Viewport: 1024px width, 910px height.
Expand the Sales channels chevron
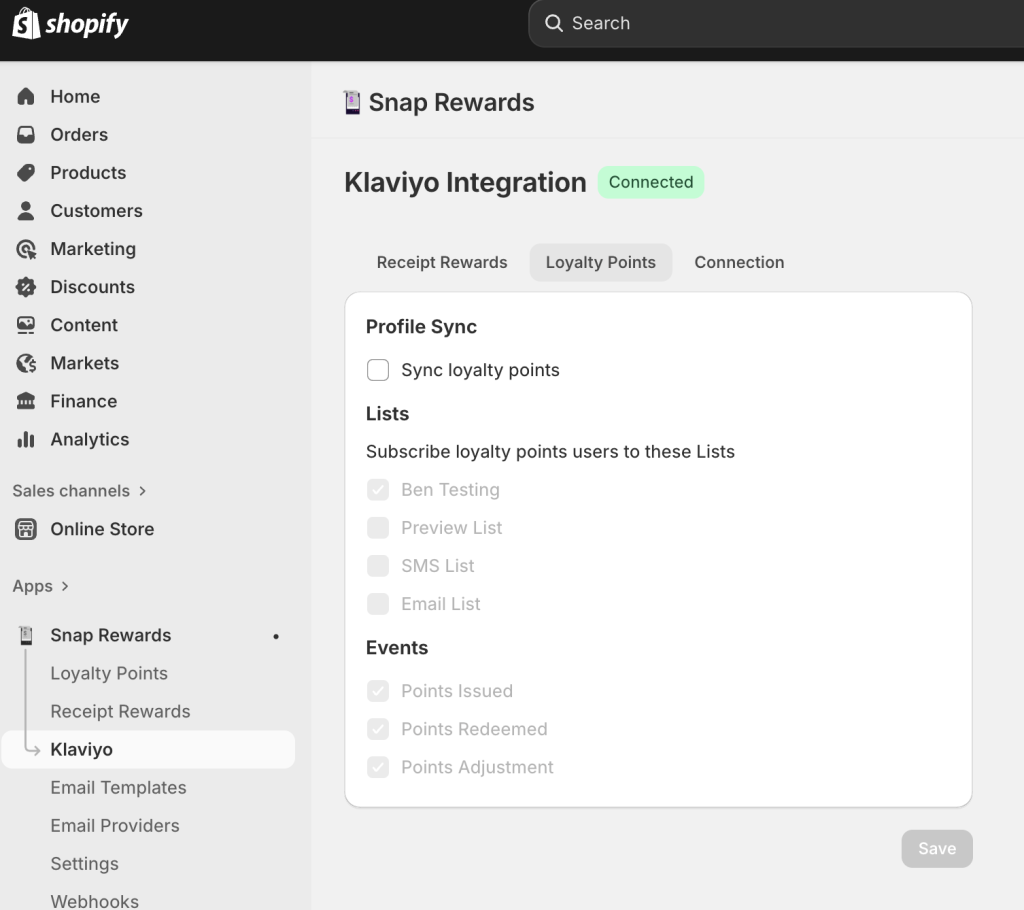[x=142, y=491]
